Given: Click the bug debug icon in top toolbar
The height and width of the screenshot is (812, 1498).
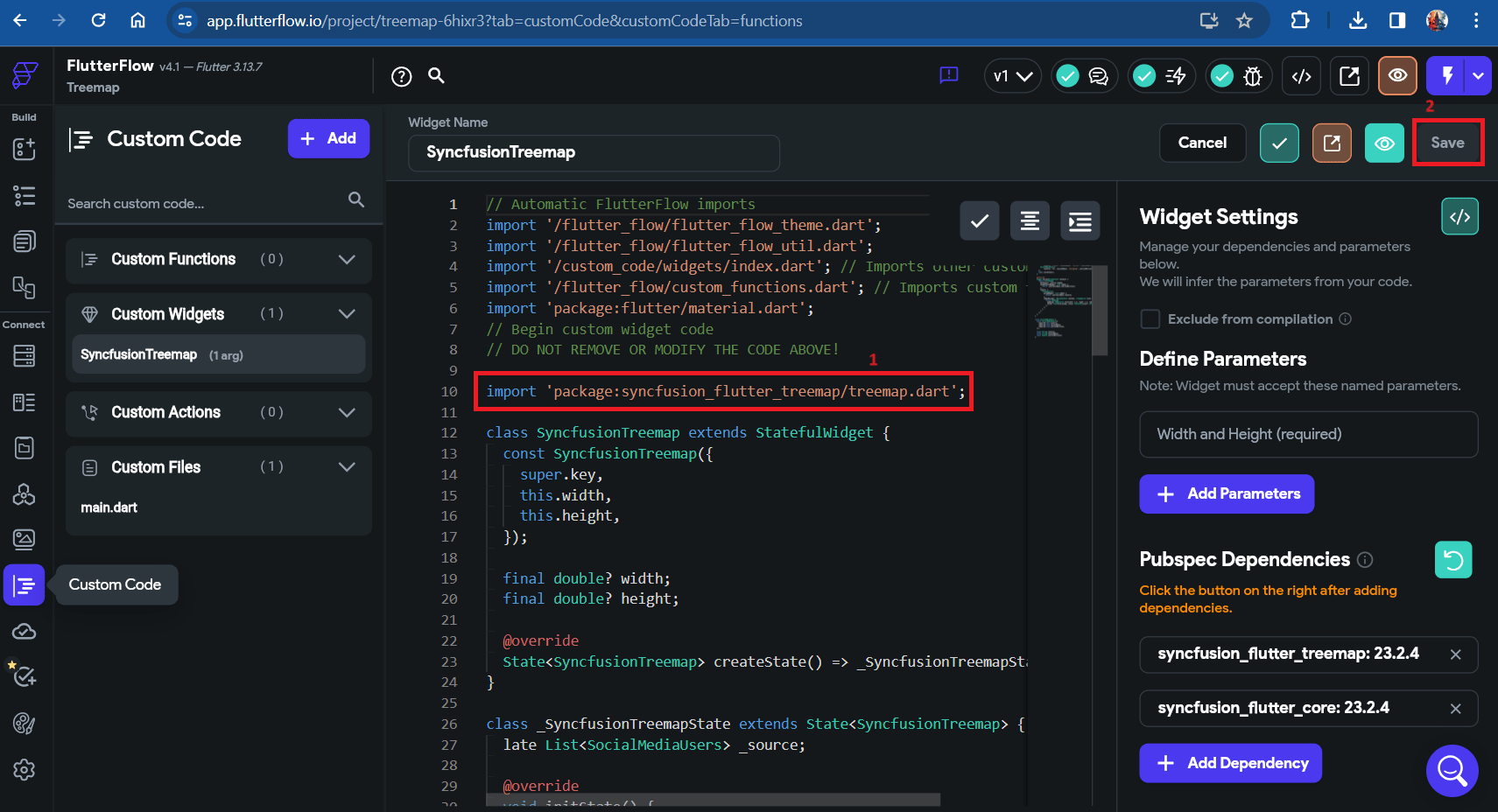Looking at the screenshot, I should [x=1237, y=76].
